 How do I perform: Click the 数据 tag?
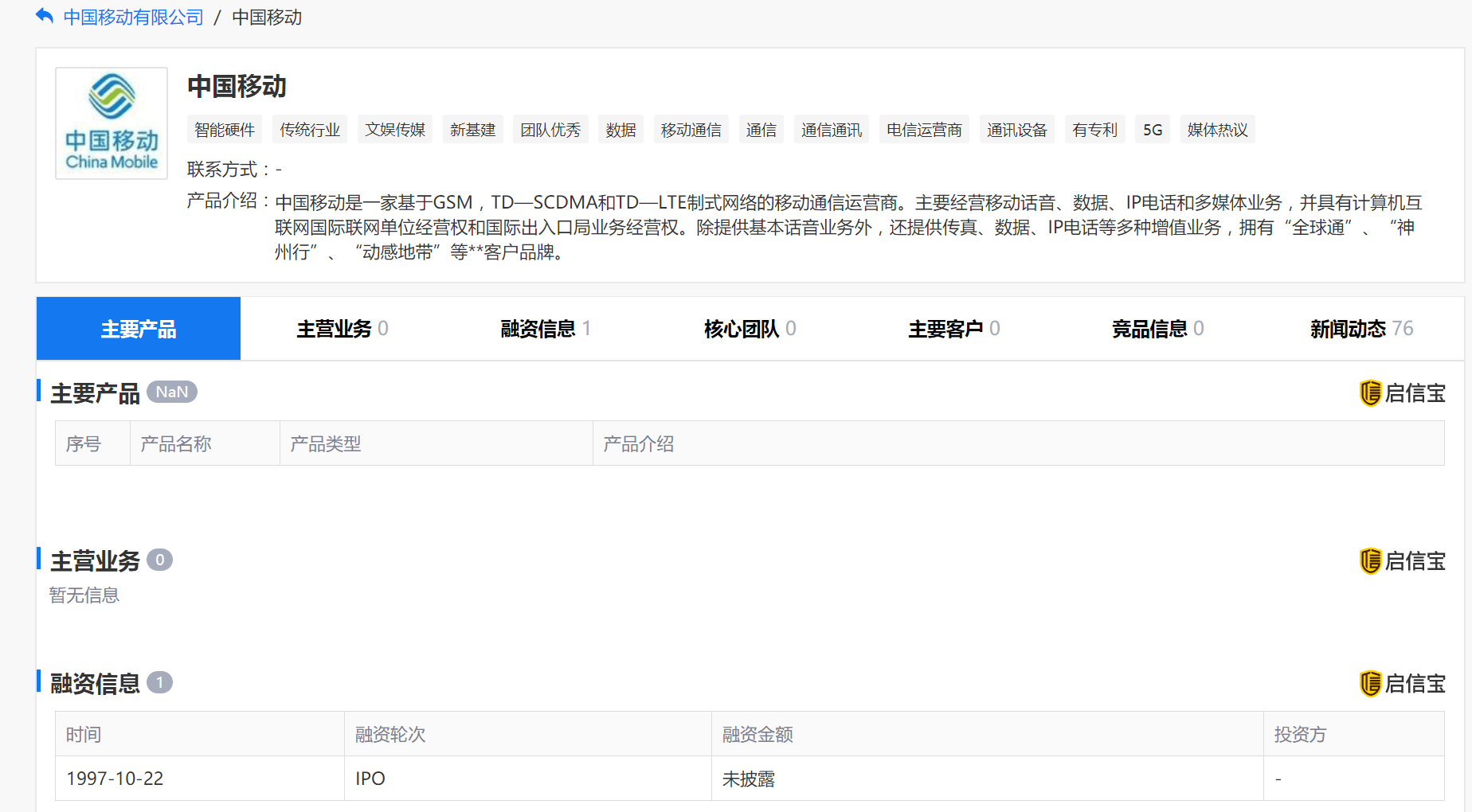pyautogui.click(x=621, y=130)
